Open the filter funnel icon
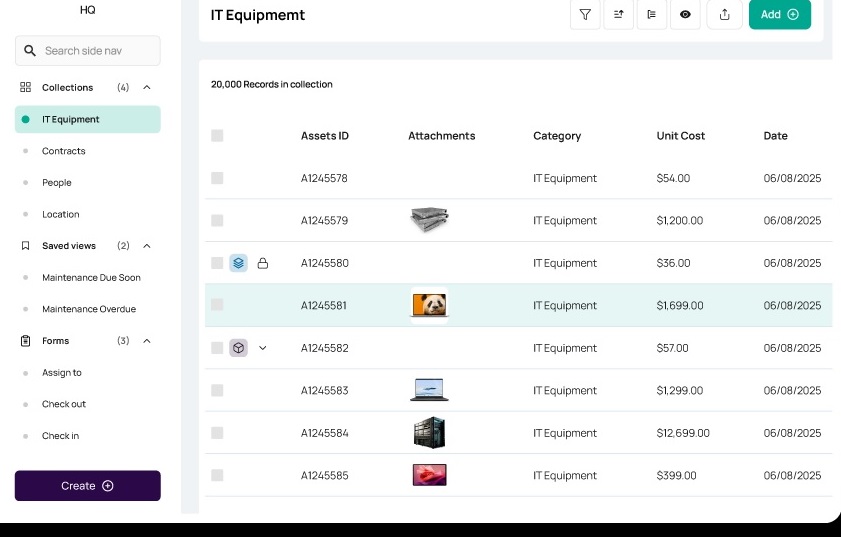Image resolution: width=841 pixels, height=537 pixels. [585, 14]
